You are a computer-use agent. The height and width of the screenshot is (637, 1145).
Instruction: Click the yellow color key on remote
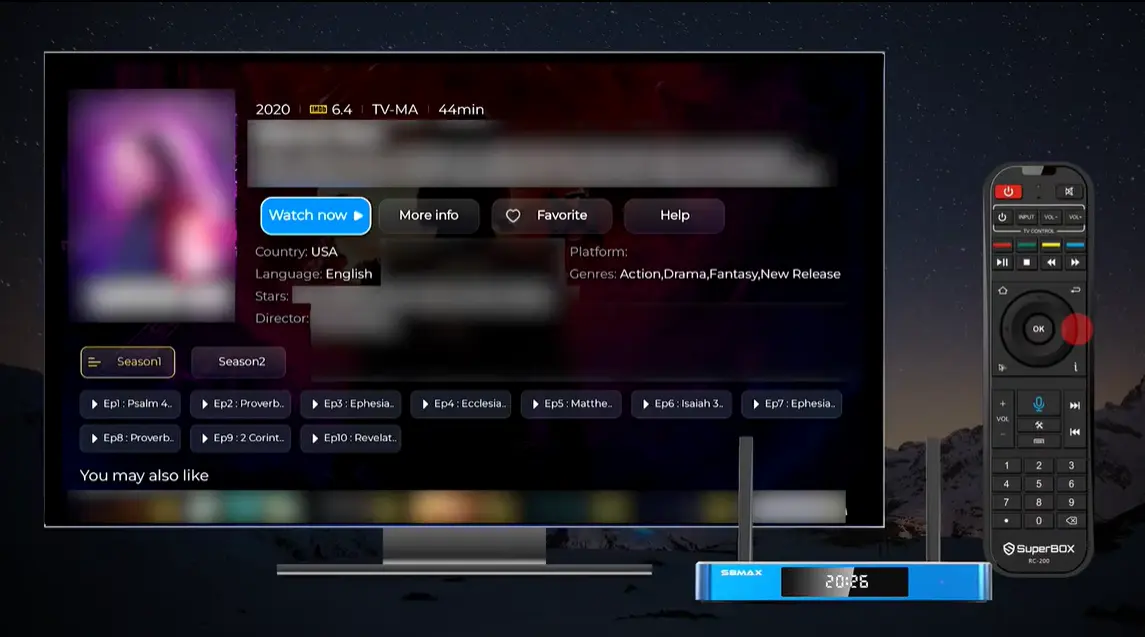(x=1051, y=245)
